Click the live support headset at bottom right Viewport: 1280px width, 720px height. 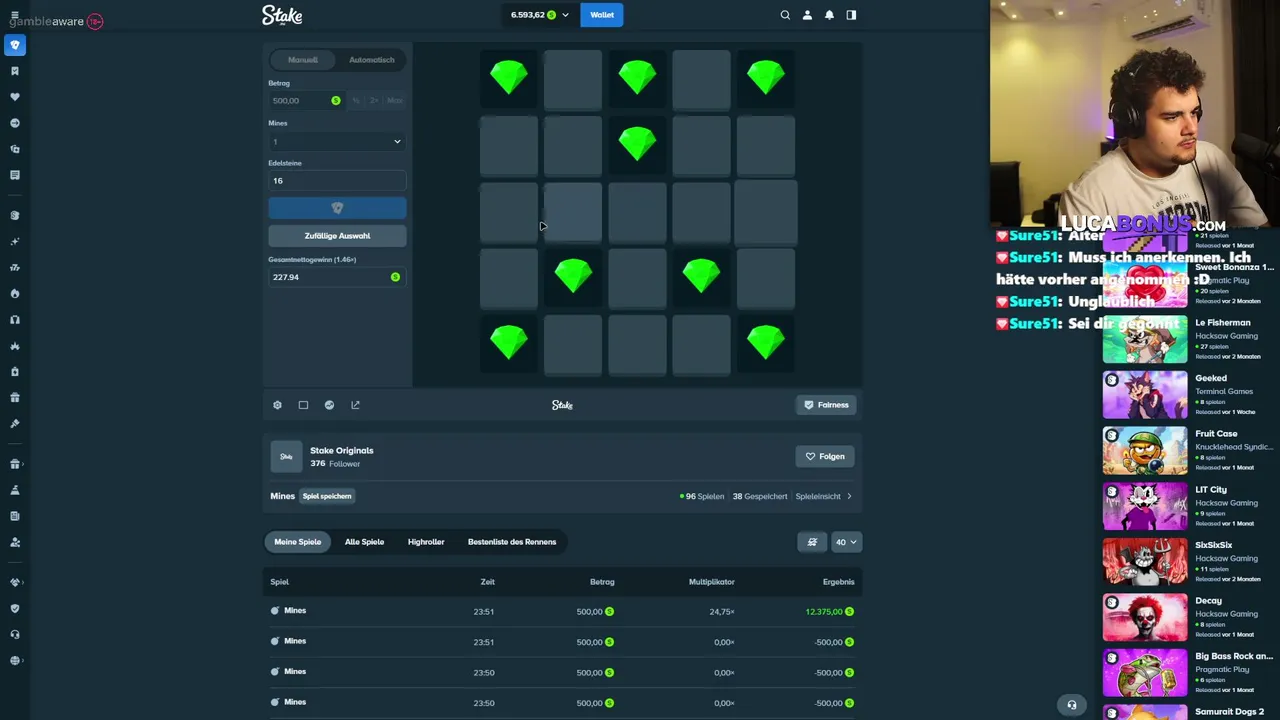coord(1071,705)
